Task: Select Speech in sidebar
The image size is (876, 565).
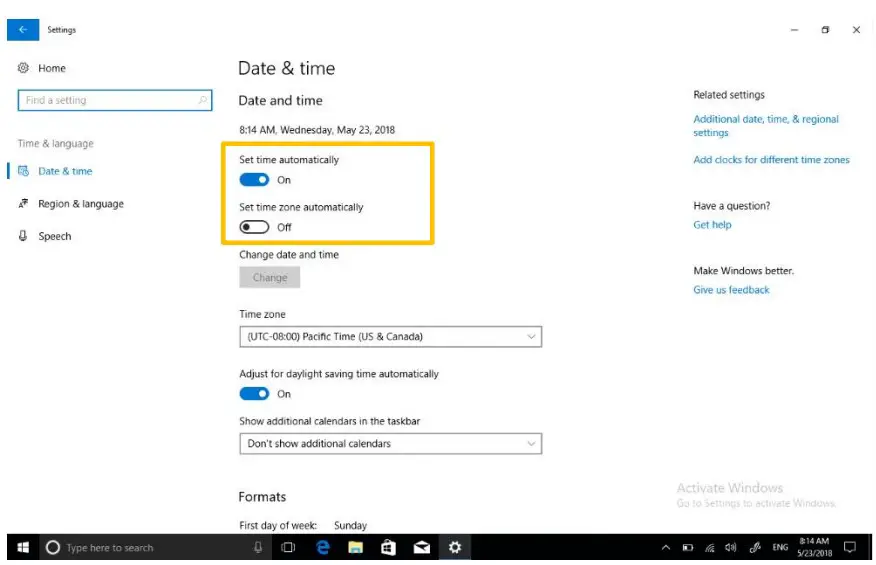Action: point(55,236)
